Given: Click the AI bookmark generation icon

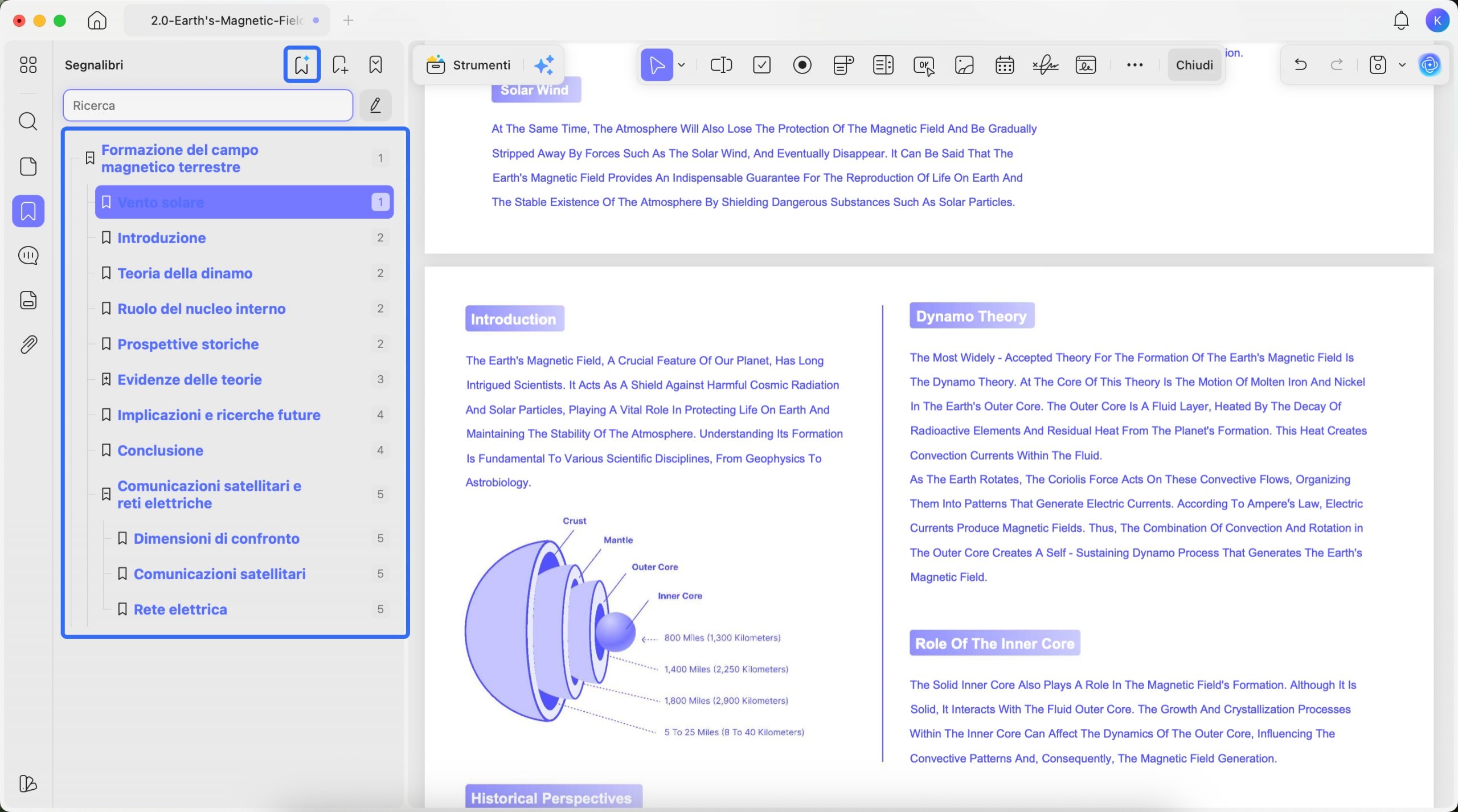Looking at the screenshot, I should (x=302, y=64).
